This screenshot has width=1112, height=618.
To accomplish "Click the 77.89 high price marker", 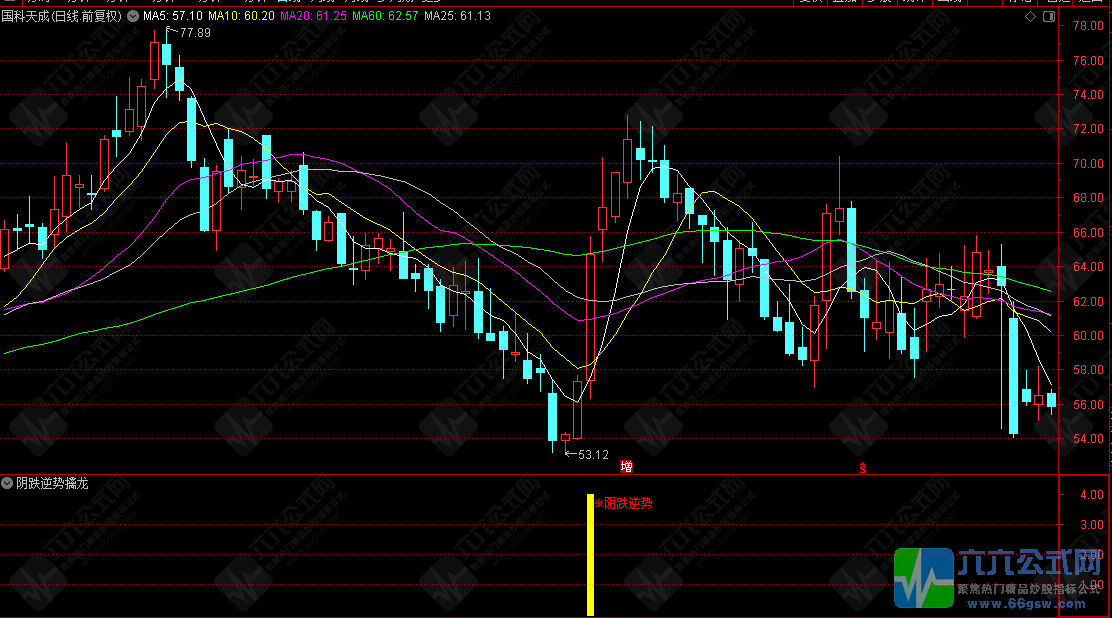I will [x=195, y=33].
